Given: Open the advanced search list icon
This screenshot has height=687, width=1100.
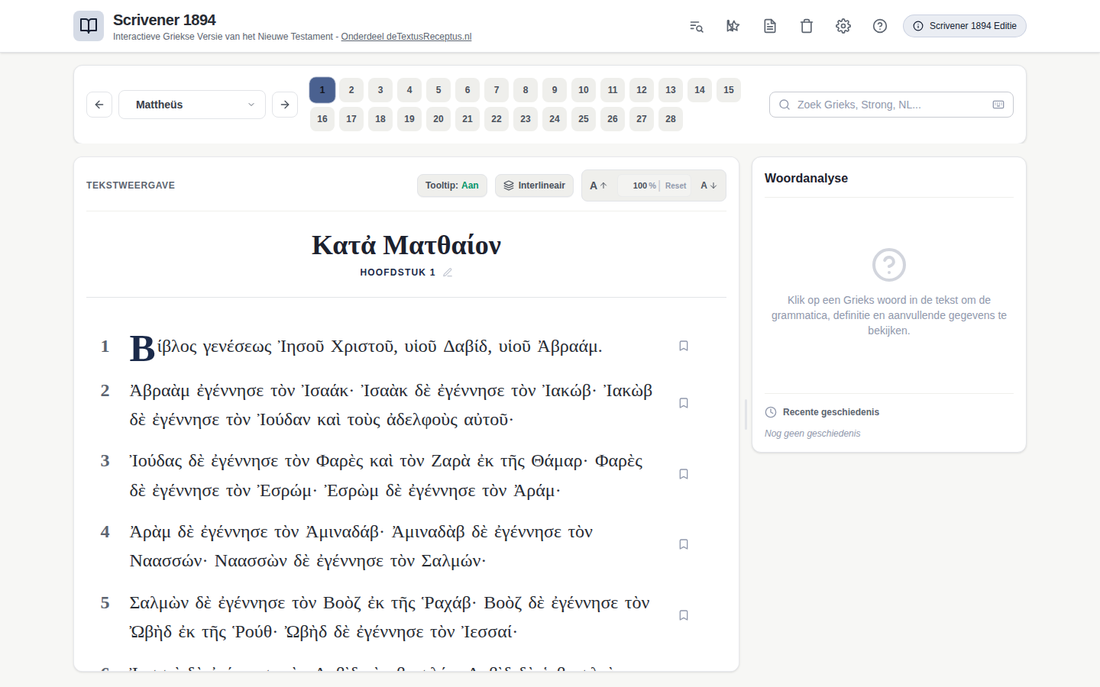Looking at the screenshot, I should (x=696, y=26).
